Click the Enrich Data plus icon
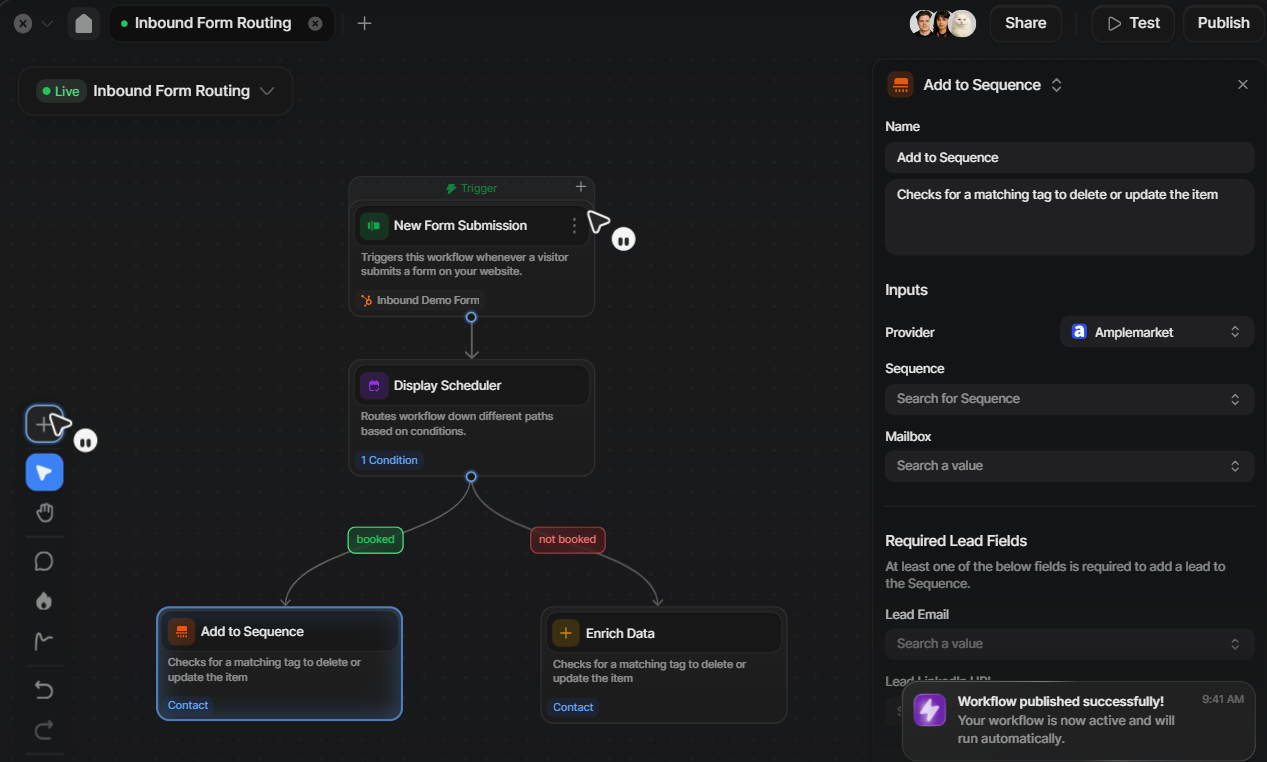Image resolution: width=1267 pixels, height=762 pixels. (566, 633)
